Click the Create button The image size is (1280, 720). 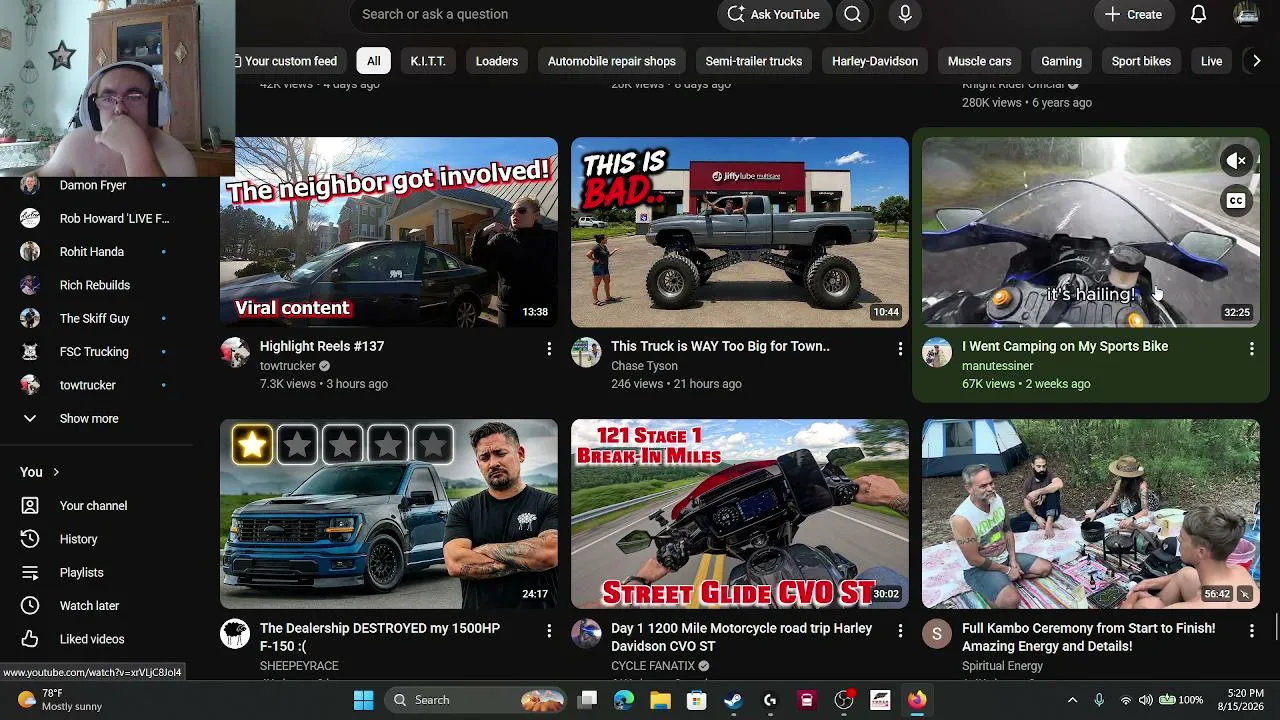pos(1133,14)
